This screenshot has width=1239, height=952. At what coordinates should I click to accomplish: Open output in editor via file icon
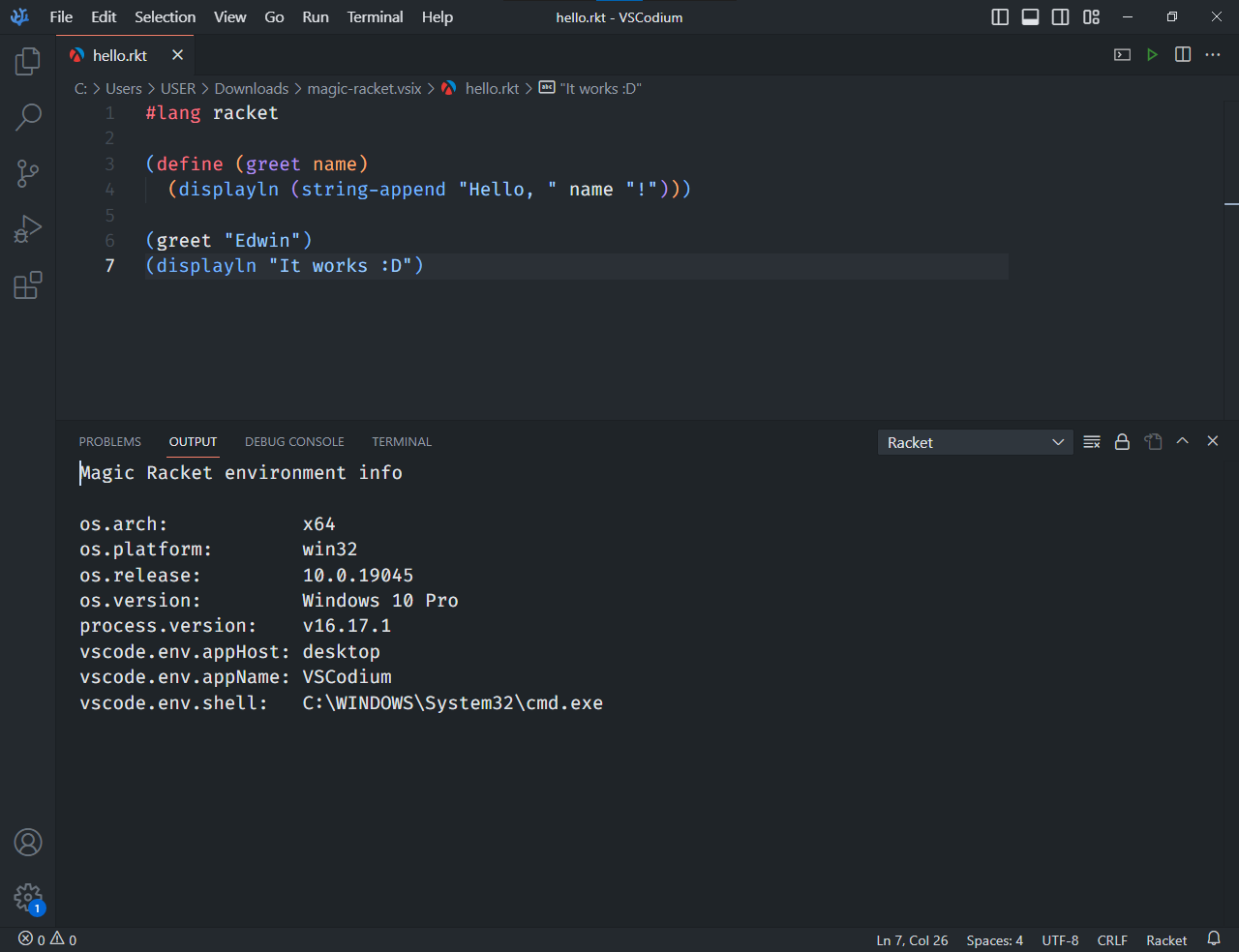point(1152,441)
